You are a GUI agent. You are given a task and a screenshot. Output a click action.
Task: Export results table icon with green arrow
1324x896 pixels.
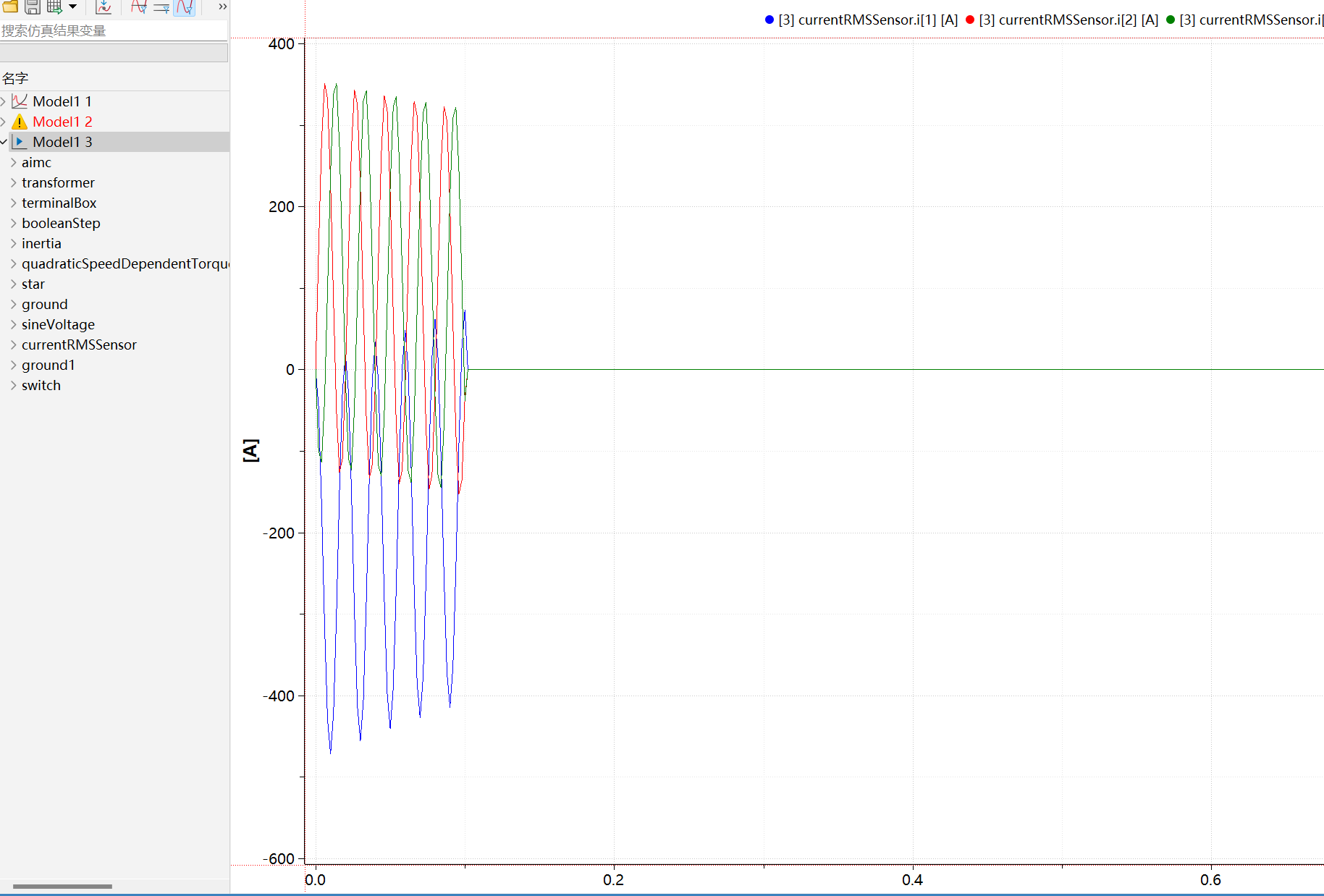54,7
